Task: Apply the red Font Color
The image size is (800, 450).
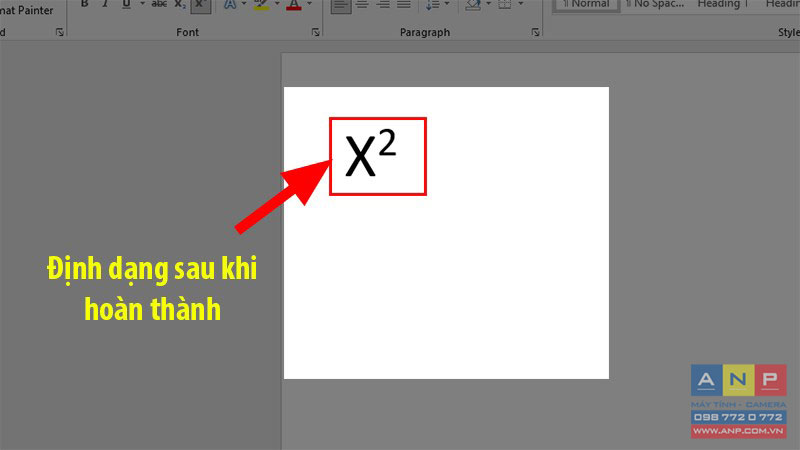Action: (x=294, y=5)
